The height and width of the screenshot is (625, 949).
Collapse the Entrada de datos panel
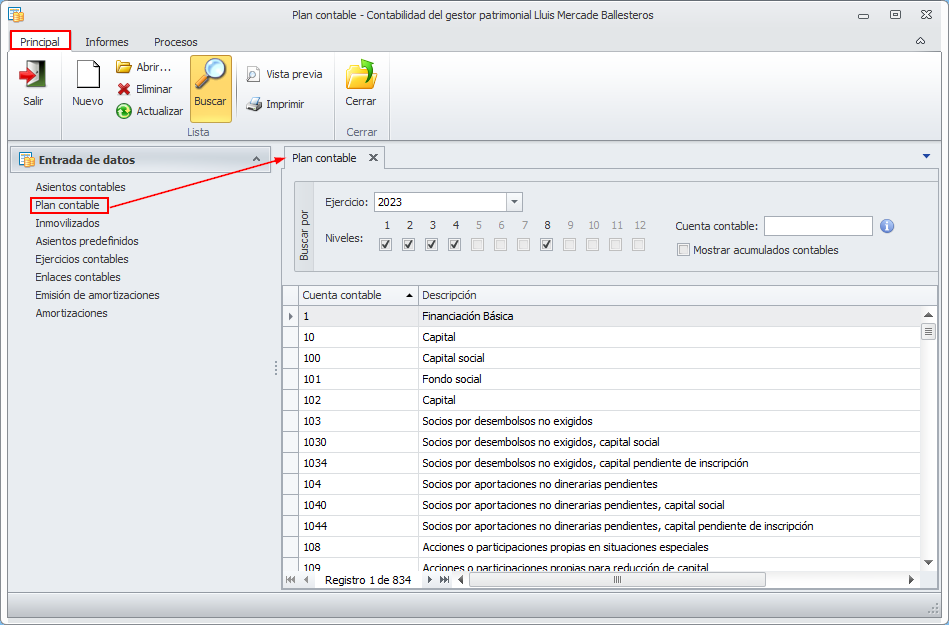(x=256, y=159)
